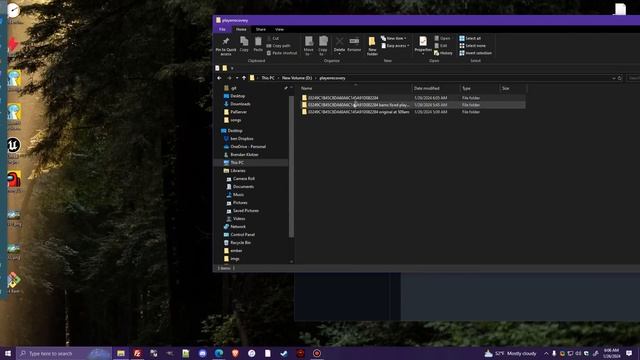Click Invert selection in the ribbon
Viewport: 640px width, 360px height.
tap(476, 53)
